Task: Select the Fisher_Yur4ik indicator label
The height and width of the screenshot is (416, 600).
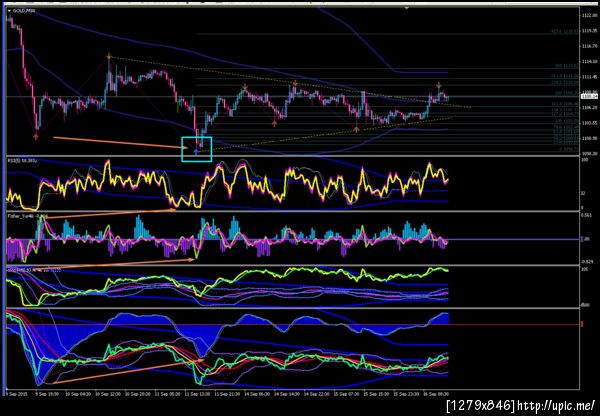Action: tap(28, 216)
